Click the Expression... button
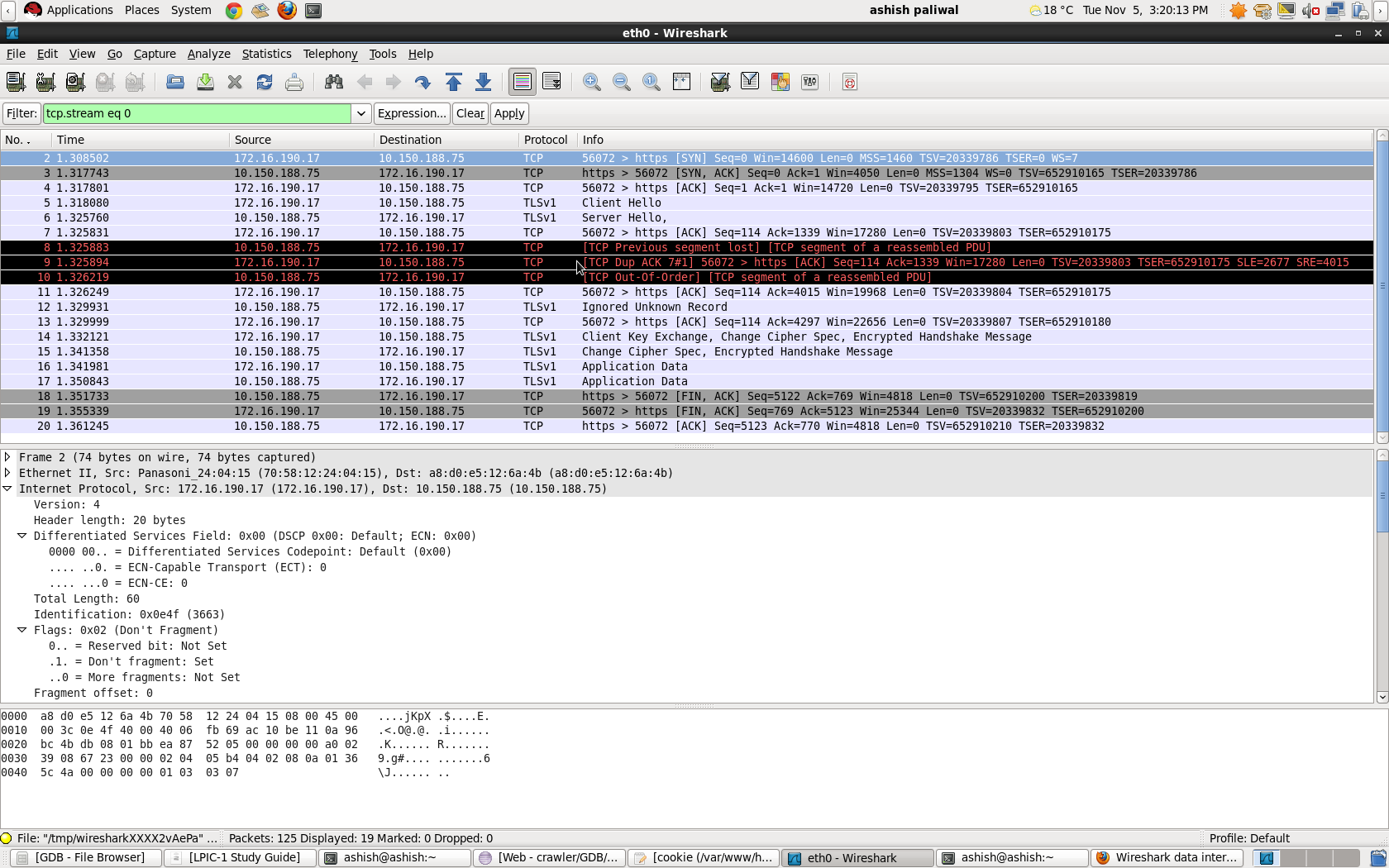 coord(412,113)
